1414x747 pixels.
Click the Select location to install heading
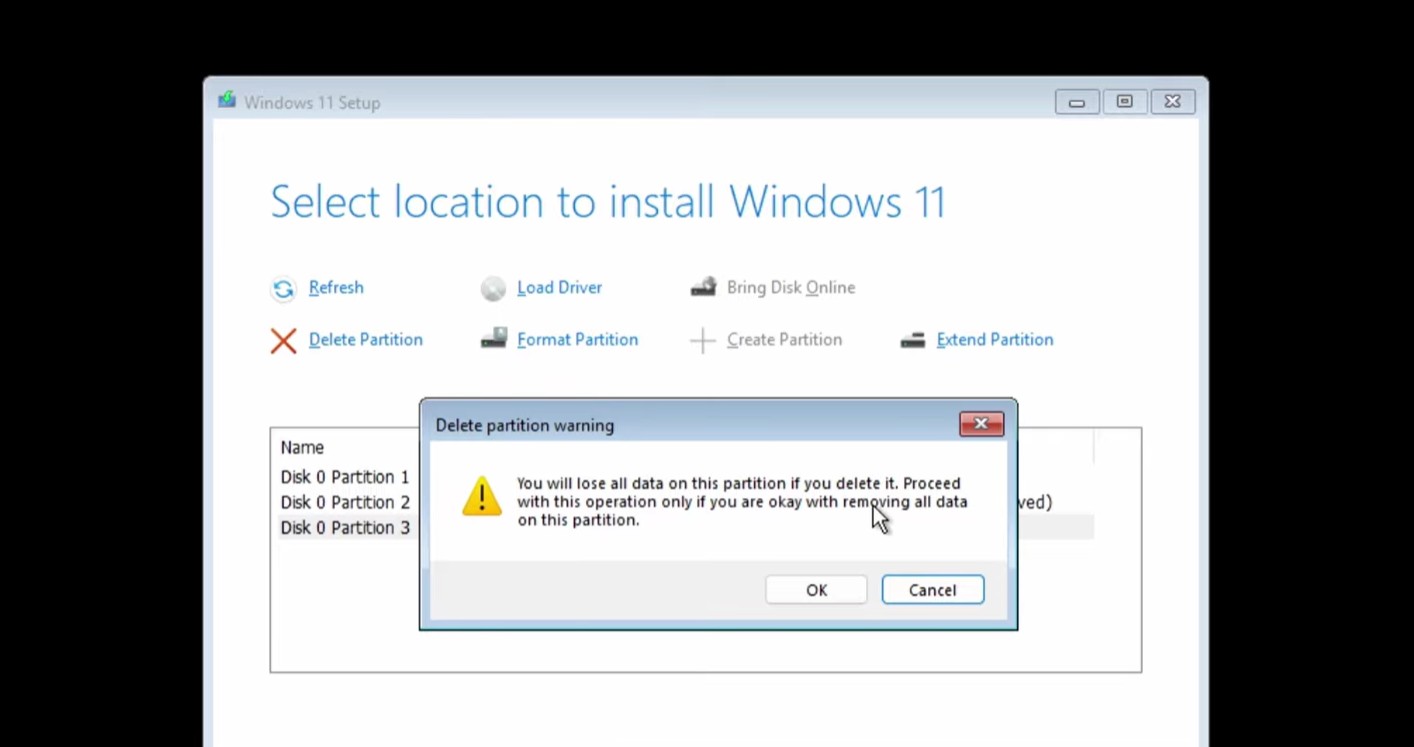(607, 201)
